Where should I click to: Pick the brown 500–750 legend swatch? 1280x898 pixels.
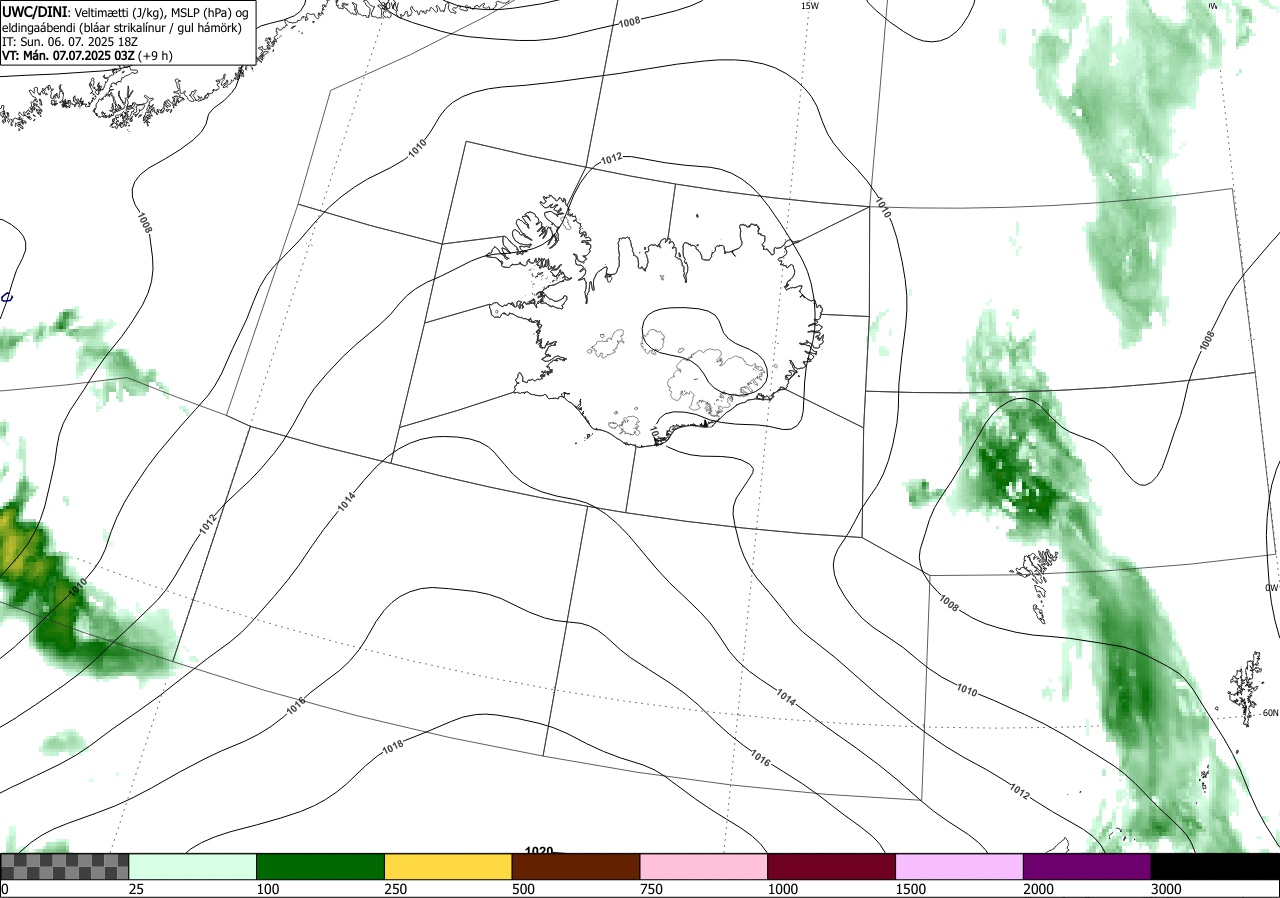(576, 866)
